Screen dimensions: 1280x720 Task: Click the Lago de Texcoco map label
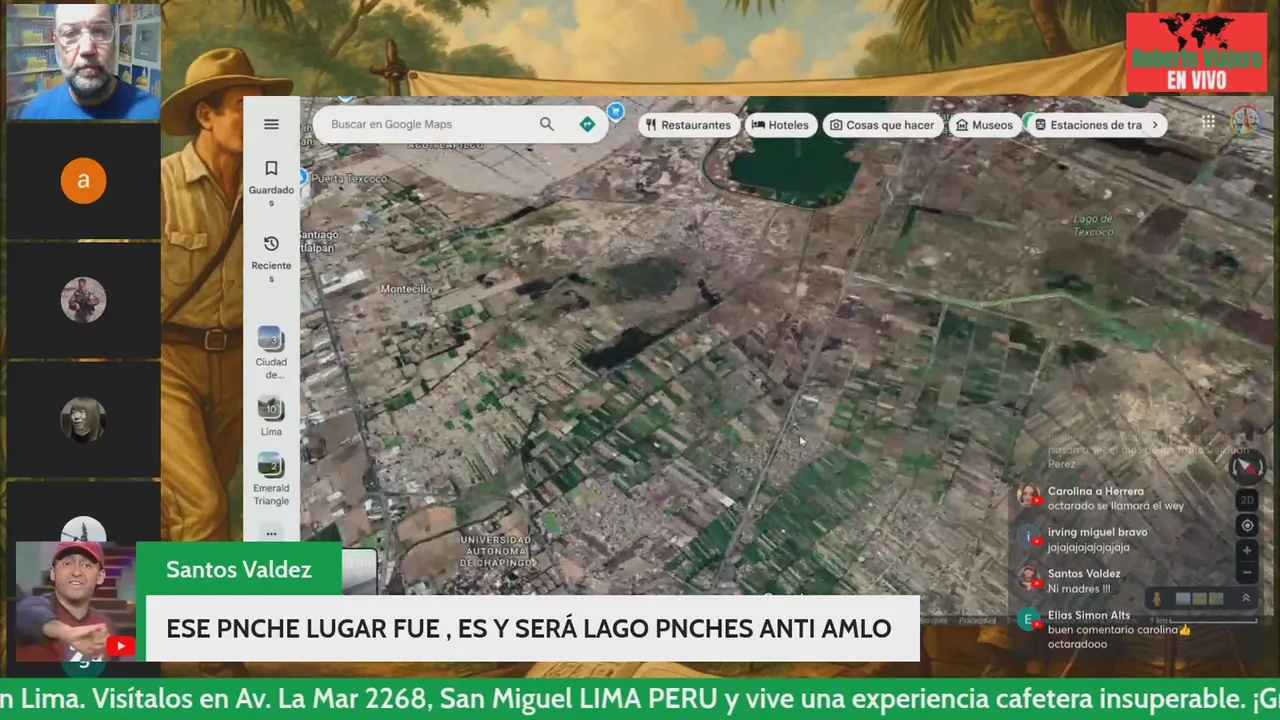pyautogui.click(x=1093, y=225)
